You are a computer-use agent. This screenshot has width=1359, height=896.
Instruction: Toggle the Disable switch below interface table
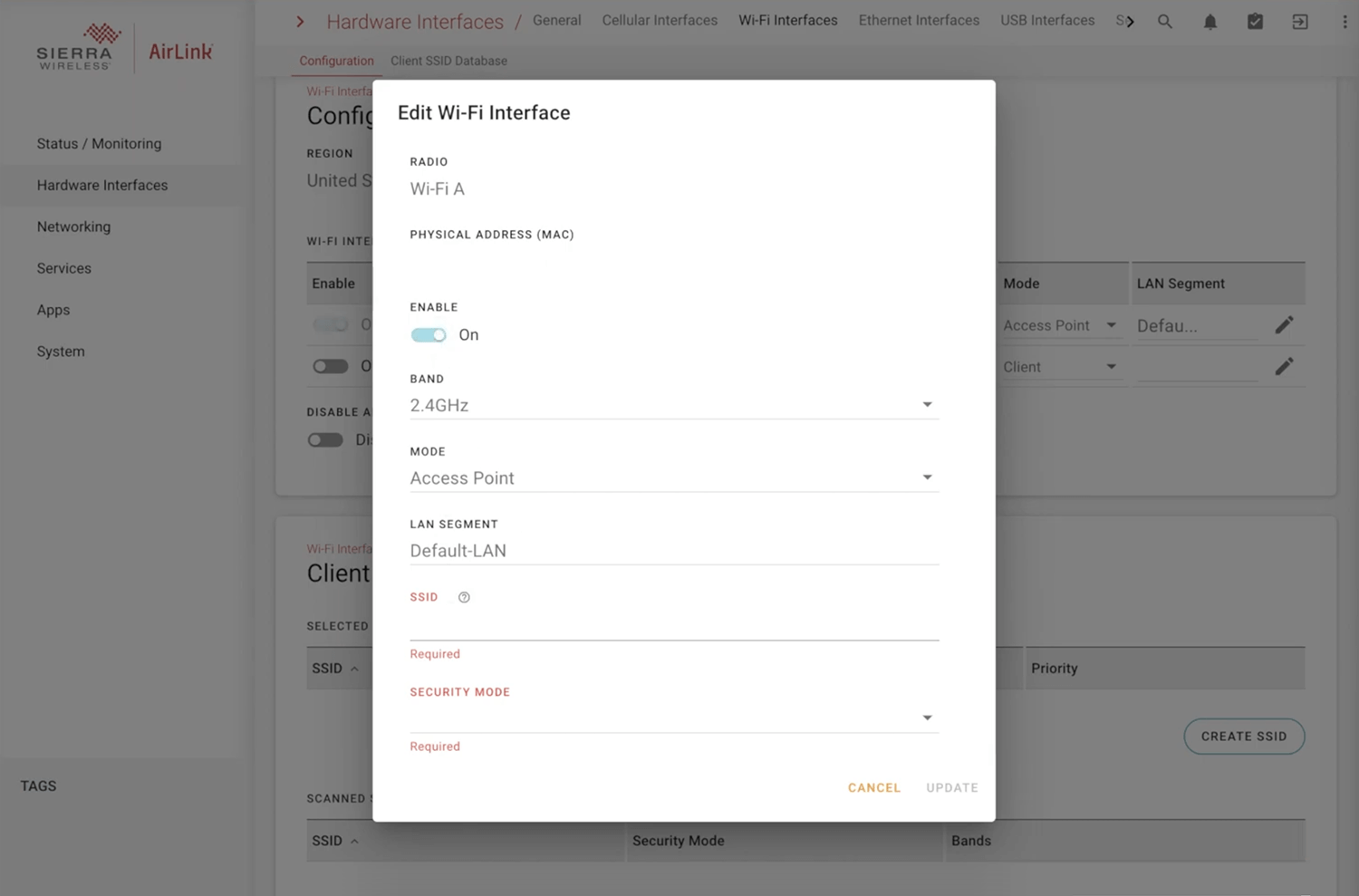325,440
